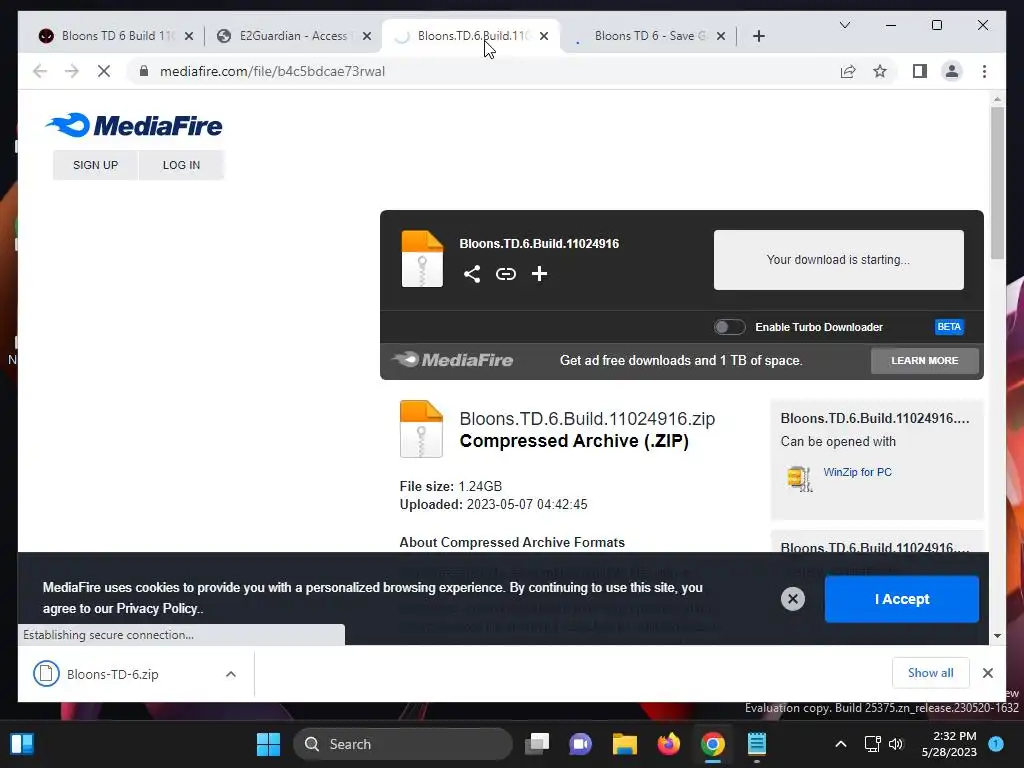Open the Privacy Policy link

click(x=156, y=609)
